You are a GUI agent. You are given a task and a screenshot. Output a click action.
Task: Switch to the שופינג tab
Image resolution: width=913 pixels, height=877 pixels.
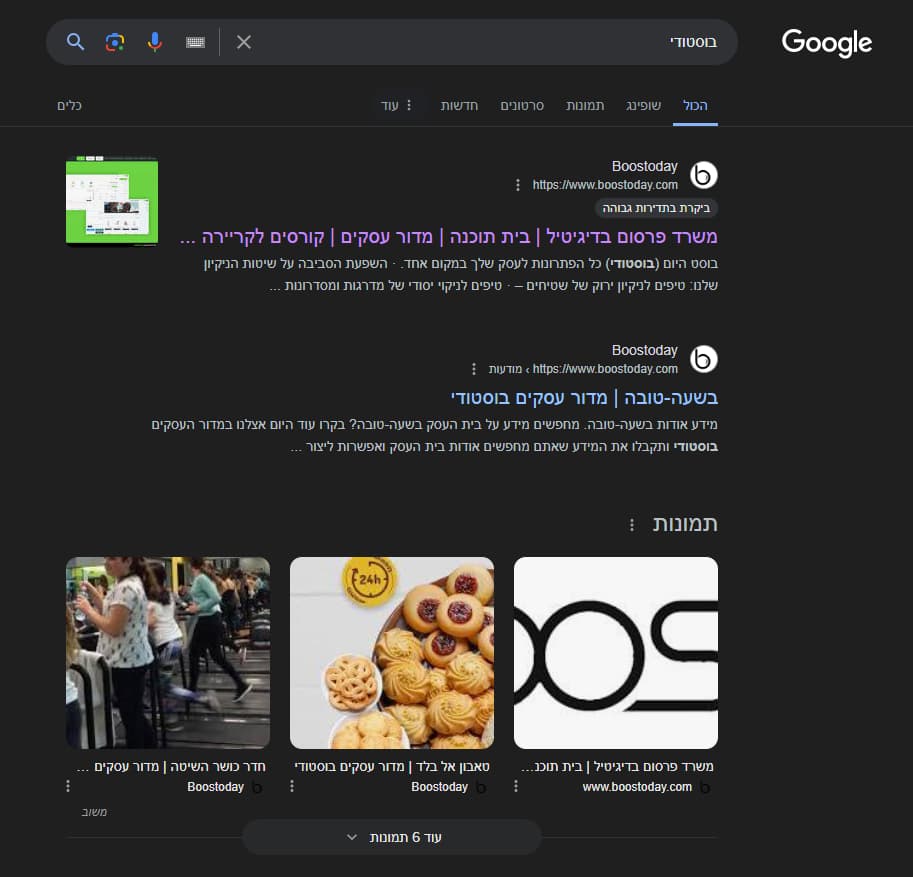[643, 105]
